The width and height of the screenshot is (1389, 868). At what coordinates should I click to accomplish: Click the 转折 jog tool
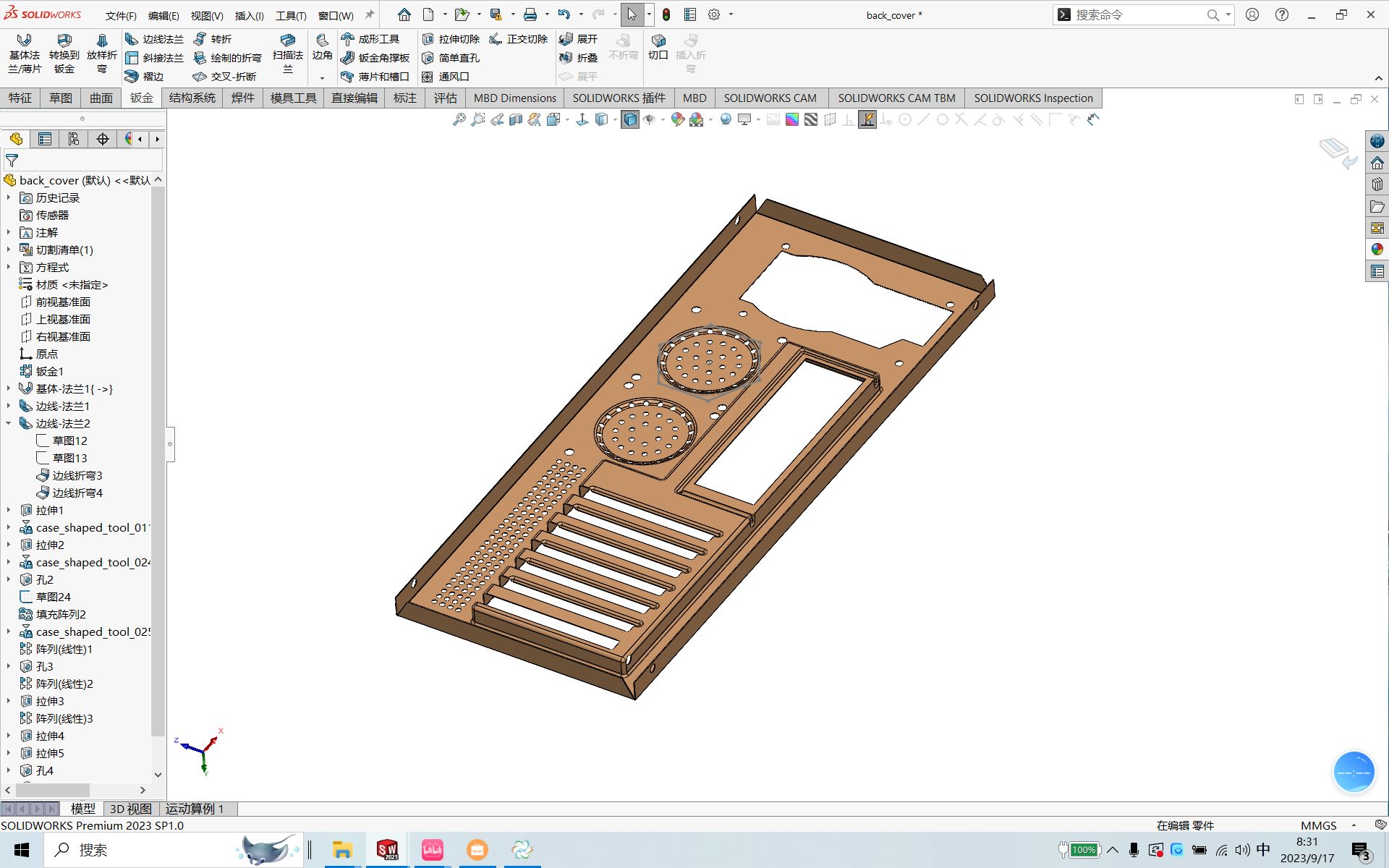213,39
